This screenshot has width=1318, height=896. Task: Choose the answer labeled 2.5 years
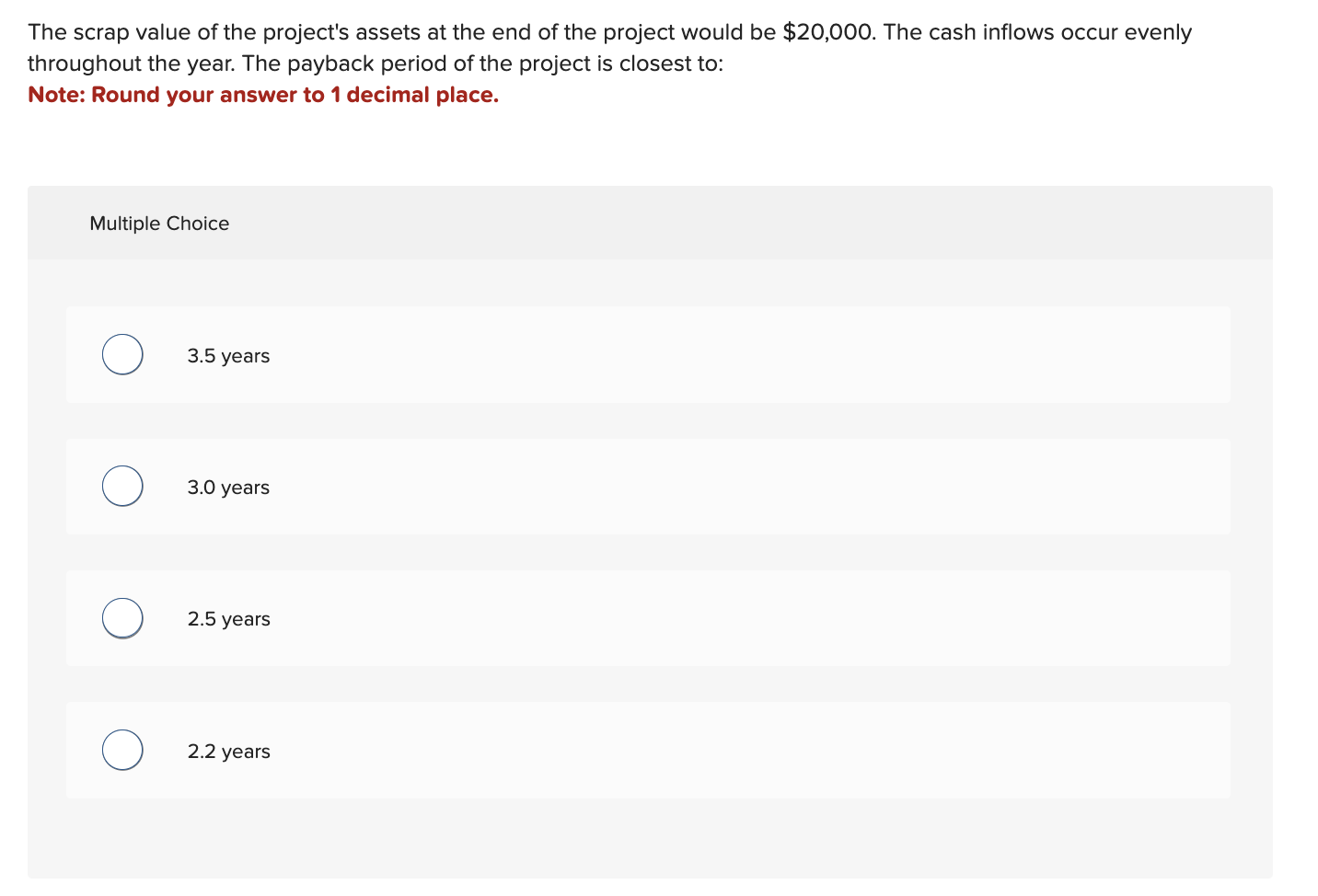tap(228, 619)
